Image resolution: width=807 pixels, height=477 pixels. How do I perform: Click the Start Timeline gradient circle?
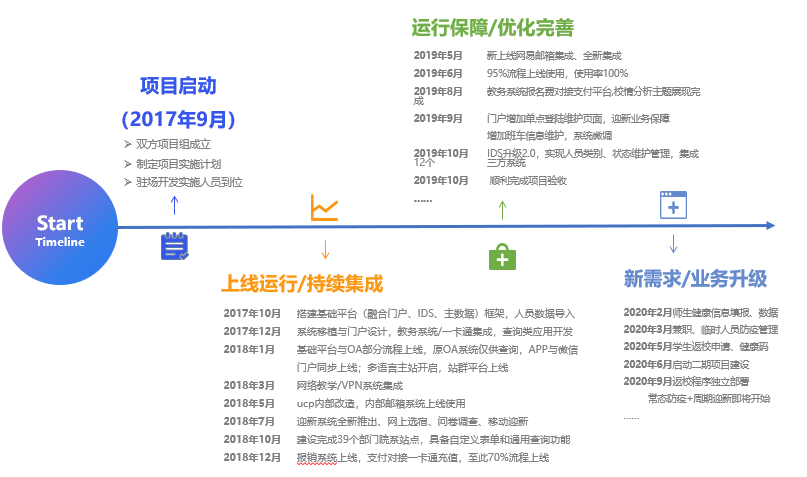point(60,230)
